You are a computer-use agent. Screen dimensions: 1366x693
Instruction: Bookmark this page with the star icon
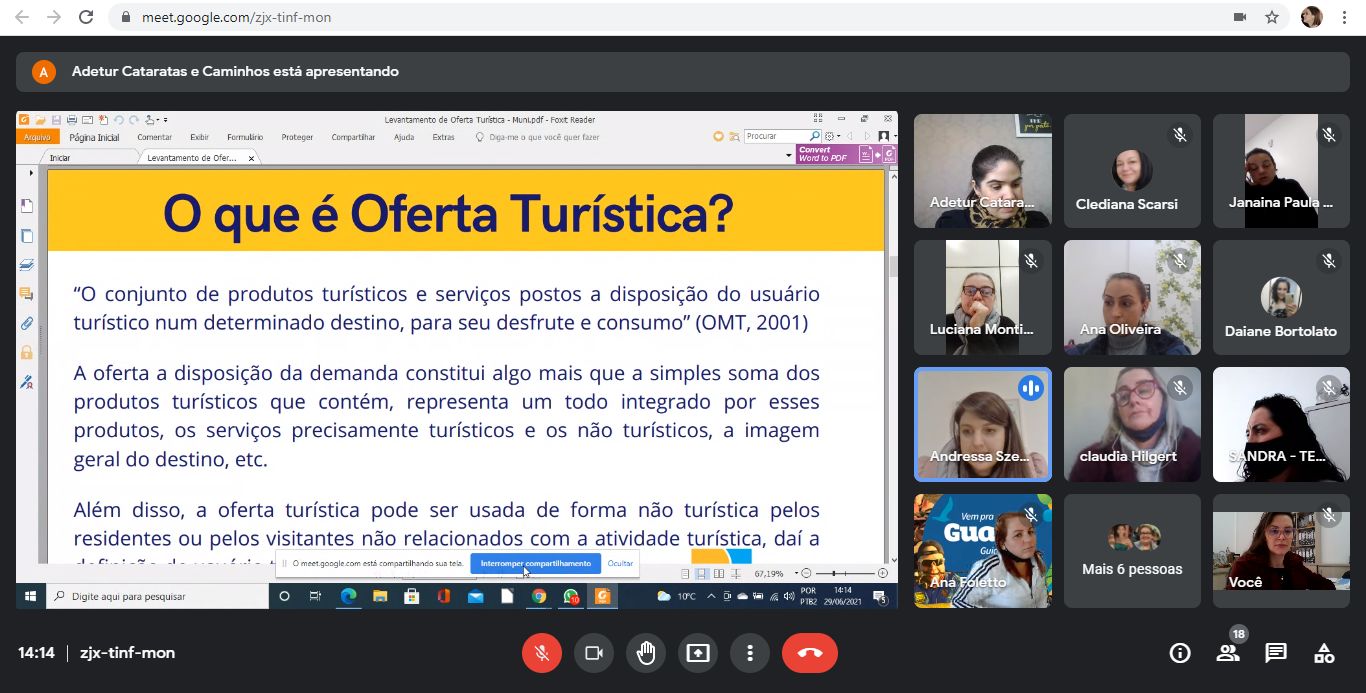click(x=1271, y=17)
